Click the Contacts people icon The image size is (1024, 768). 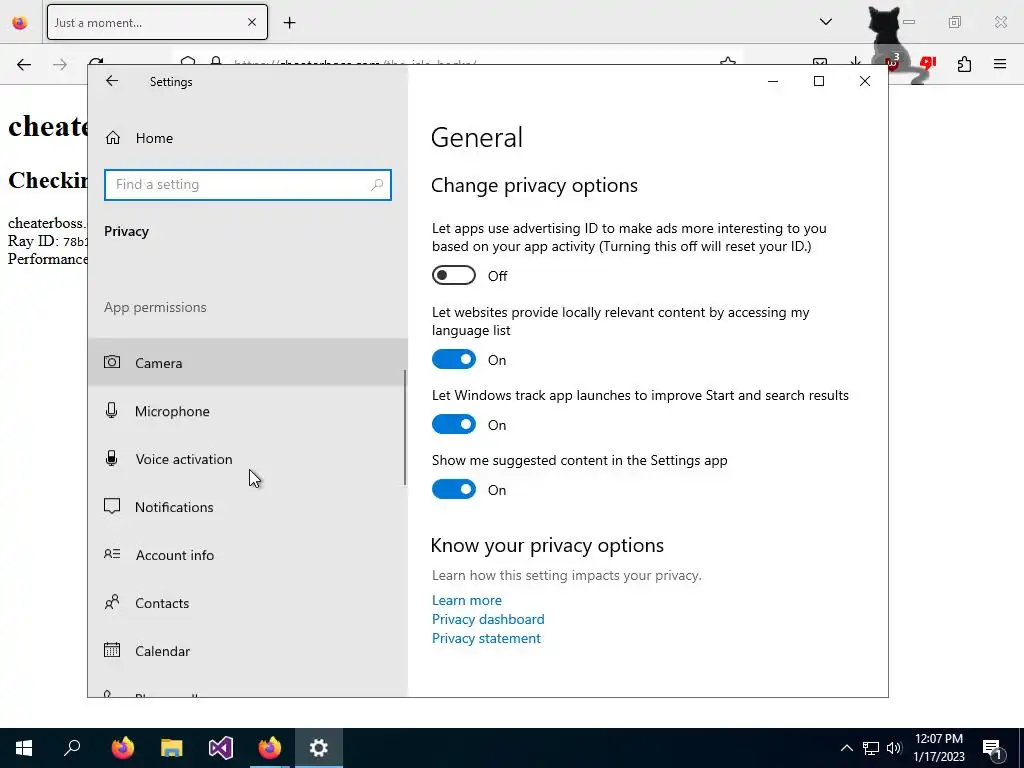tap(112, 602)
